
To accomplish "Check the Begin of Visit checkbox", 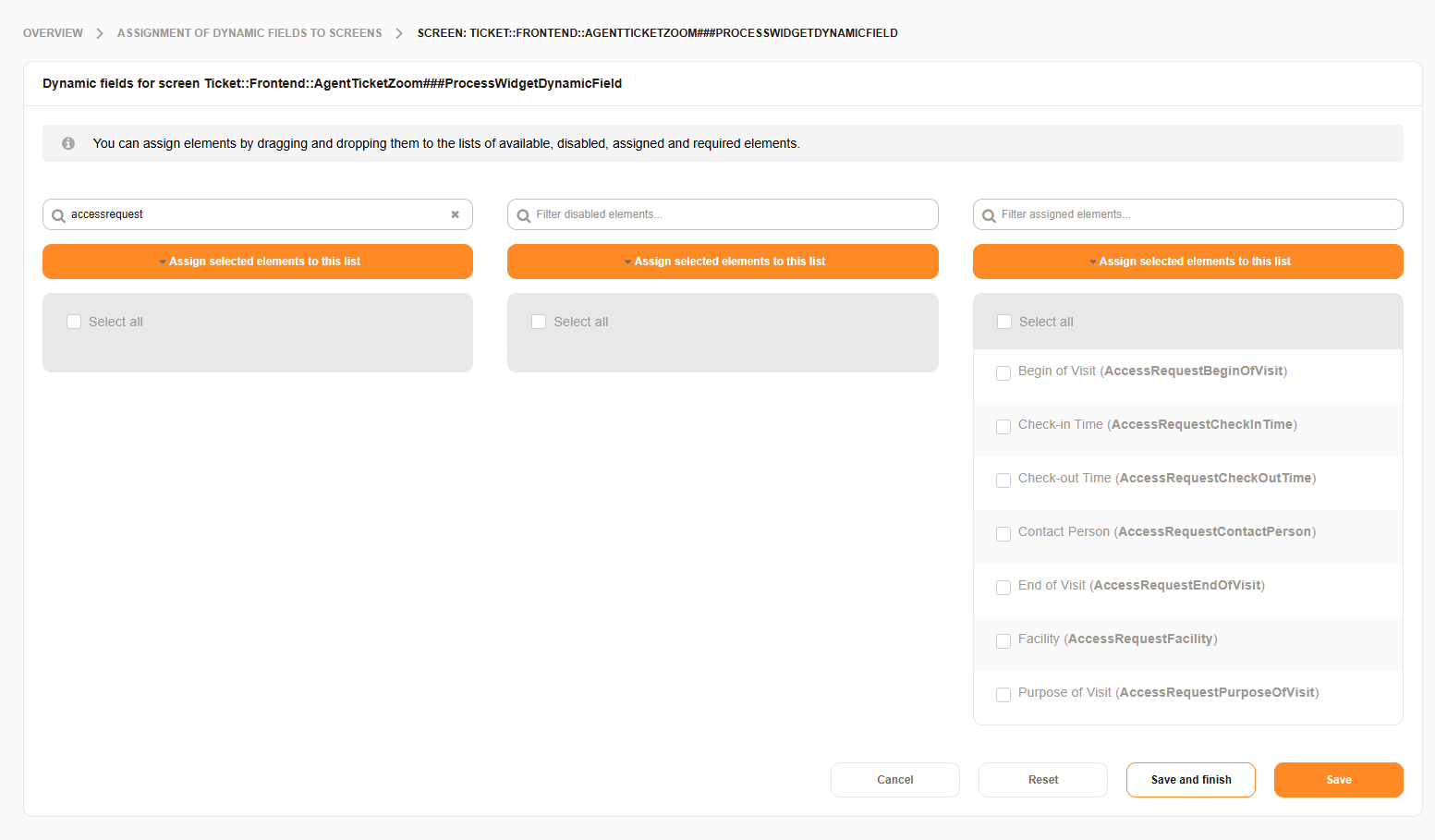I will pyautogui.click(x=1003, y=373).
